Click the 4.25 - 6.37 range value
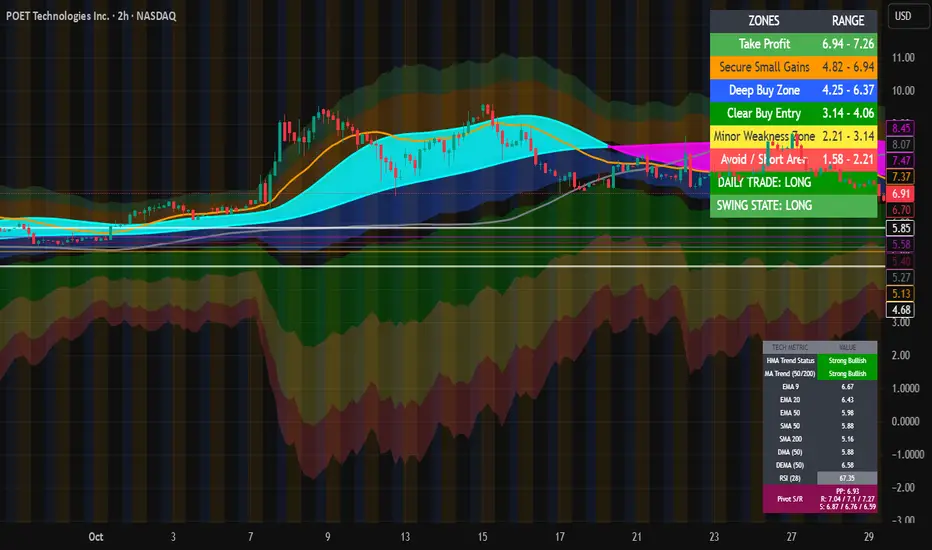The height and width of the screenshot is (550, 932). tap(848, 90)
